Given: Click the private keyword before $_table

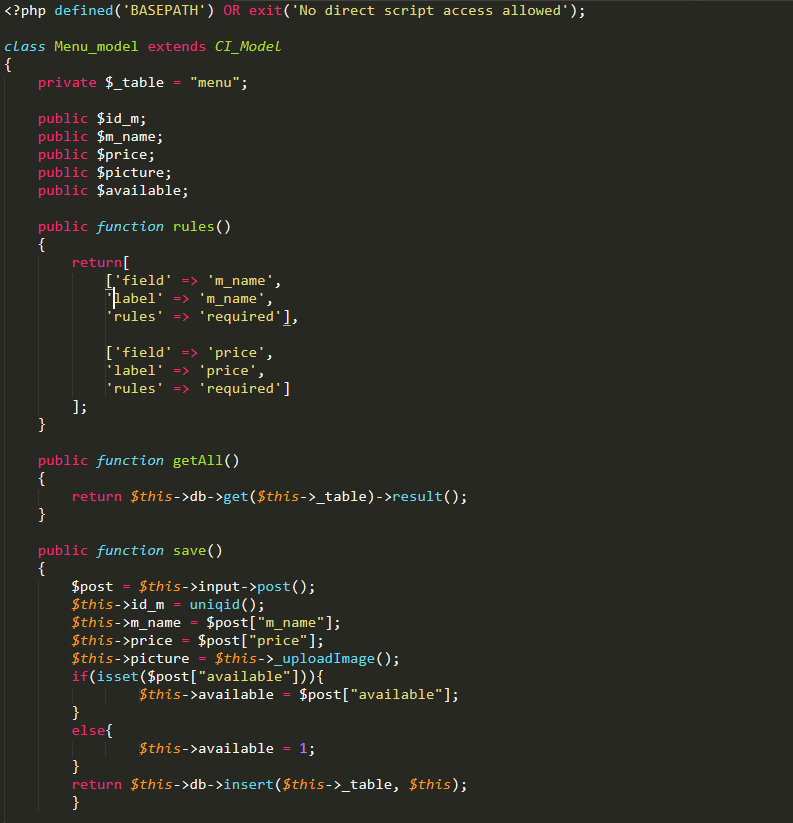Looking at the screenshot, I should [x=67, y=83].
